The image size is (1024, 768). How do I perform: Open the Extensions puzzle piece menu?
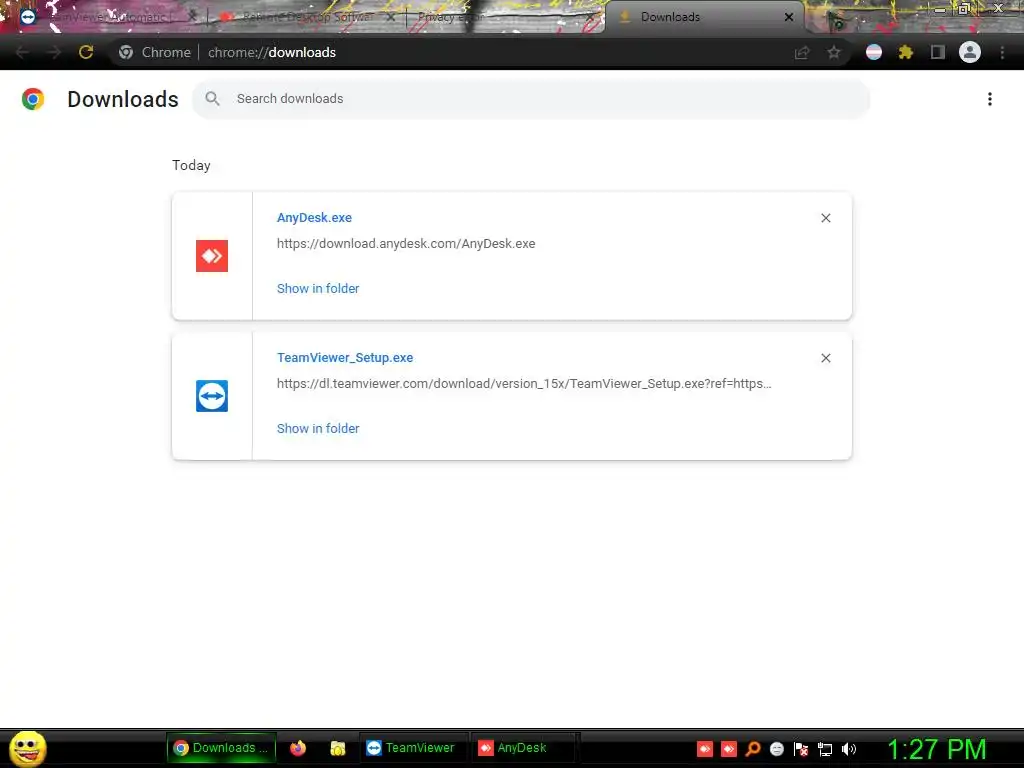[906, 52]
